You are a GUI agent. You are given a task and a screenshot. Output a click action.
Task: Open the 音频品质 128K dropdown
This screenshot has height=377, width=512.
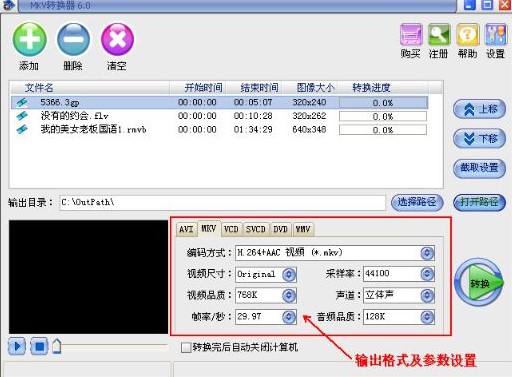pyautogui.click(x=427, y=317)
